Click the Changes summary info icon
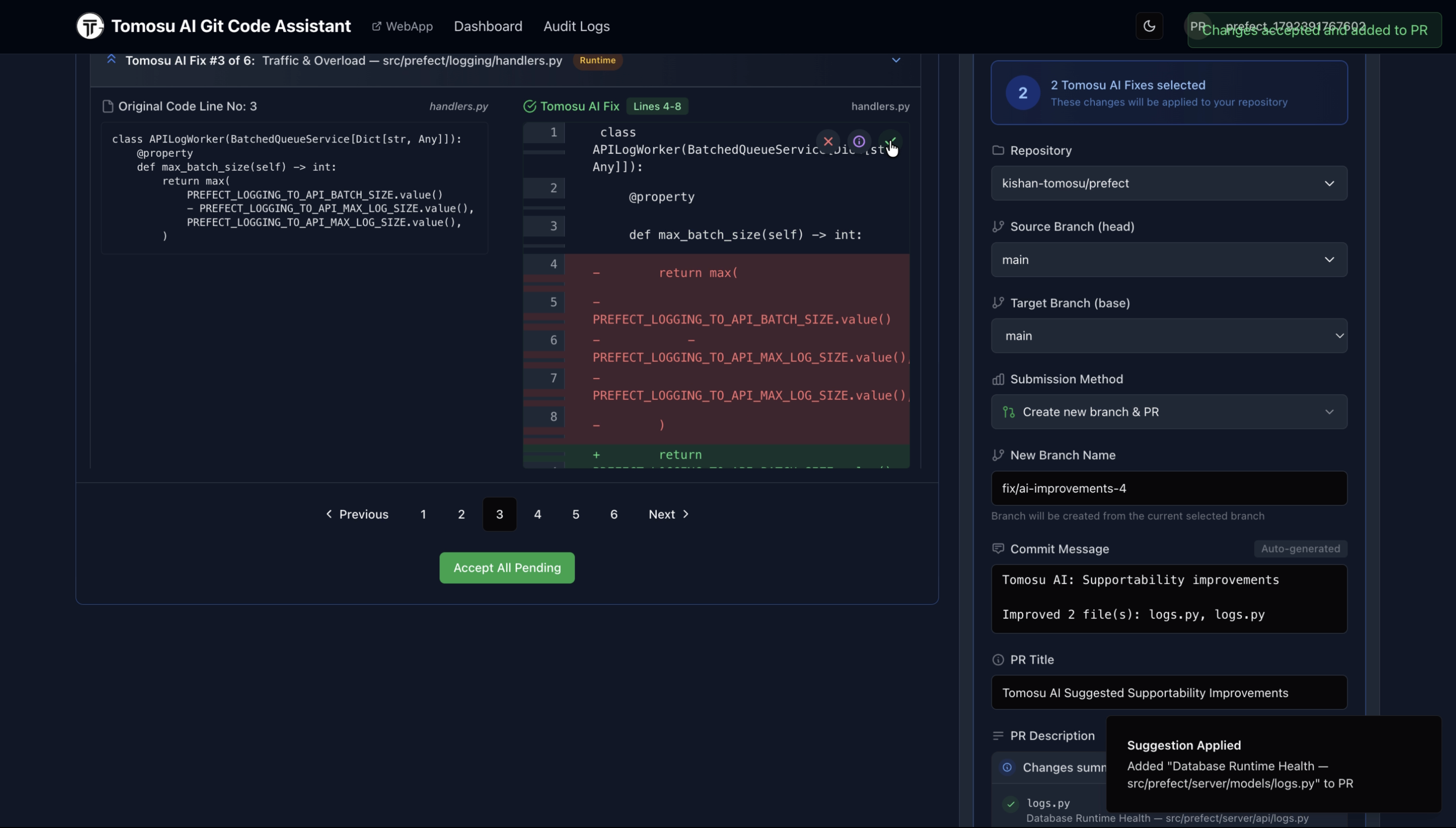The height and width of the screenshot is (828, 1456). [1007, 768]
